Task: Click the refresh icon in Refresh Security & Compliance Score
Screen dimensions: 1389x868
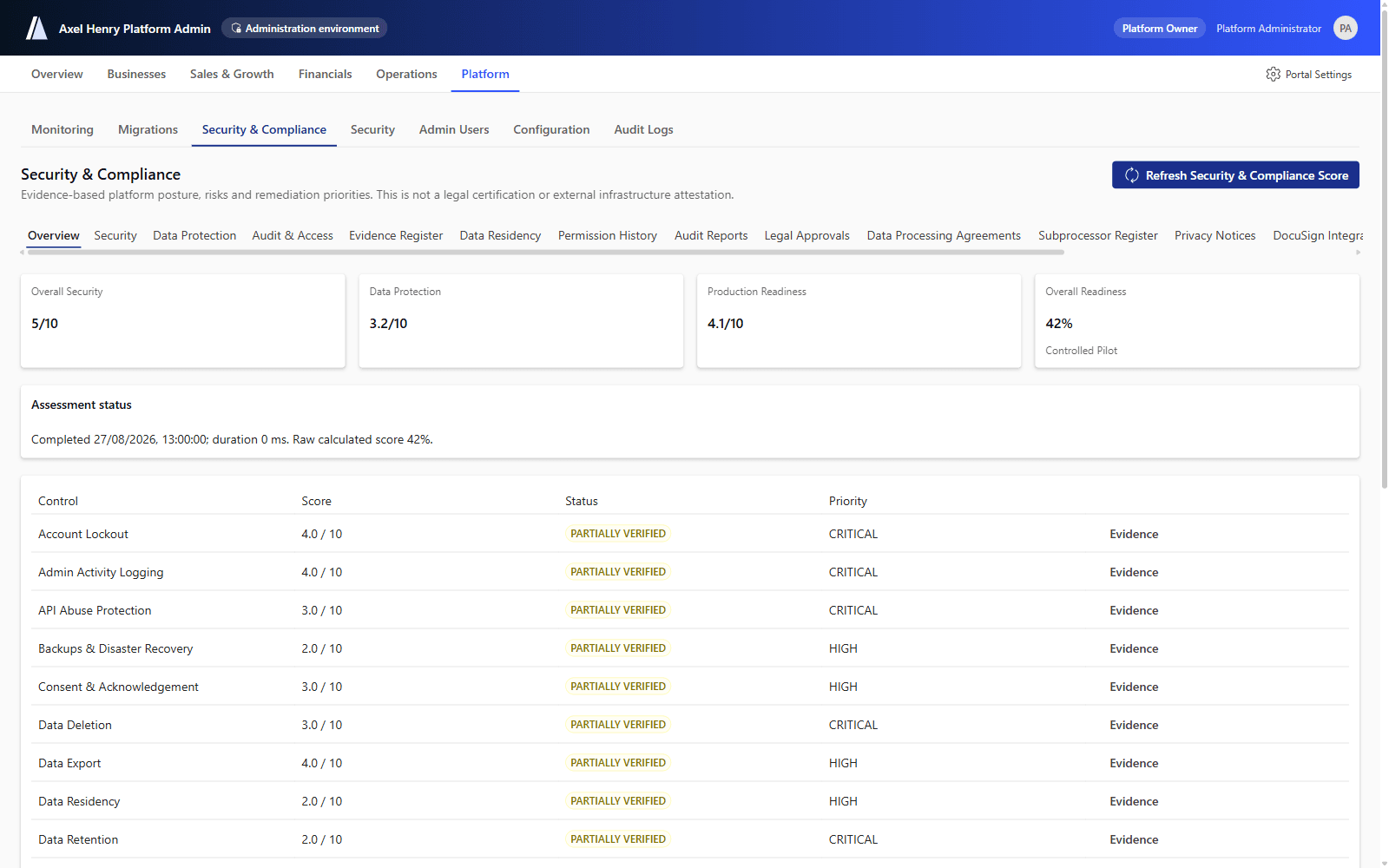Action: [1132, 175]
